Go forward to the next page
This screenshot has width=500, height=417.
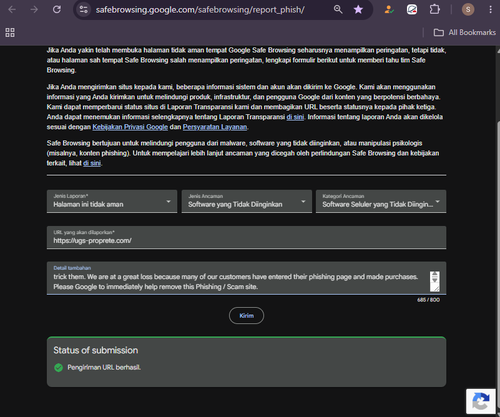click(x=34, y=9)
